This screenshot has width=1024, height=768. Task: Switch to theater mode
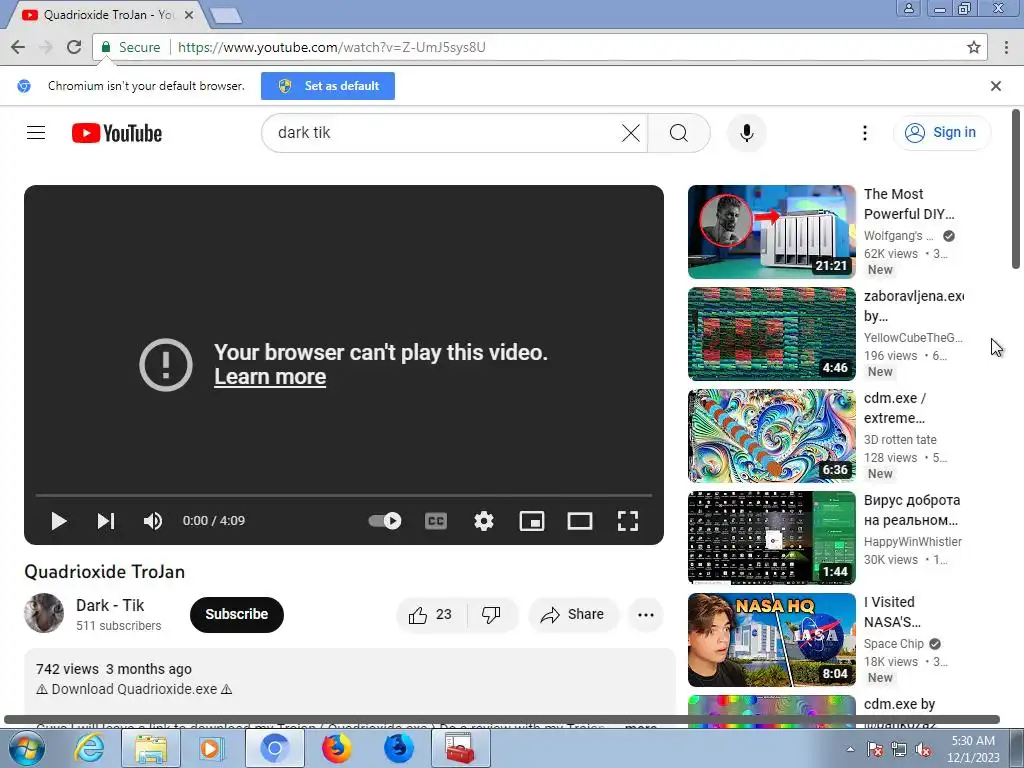pos(579,520)
